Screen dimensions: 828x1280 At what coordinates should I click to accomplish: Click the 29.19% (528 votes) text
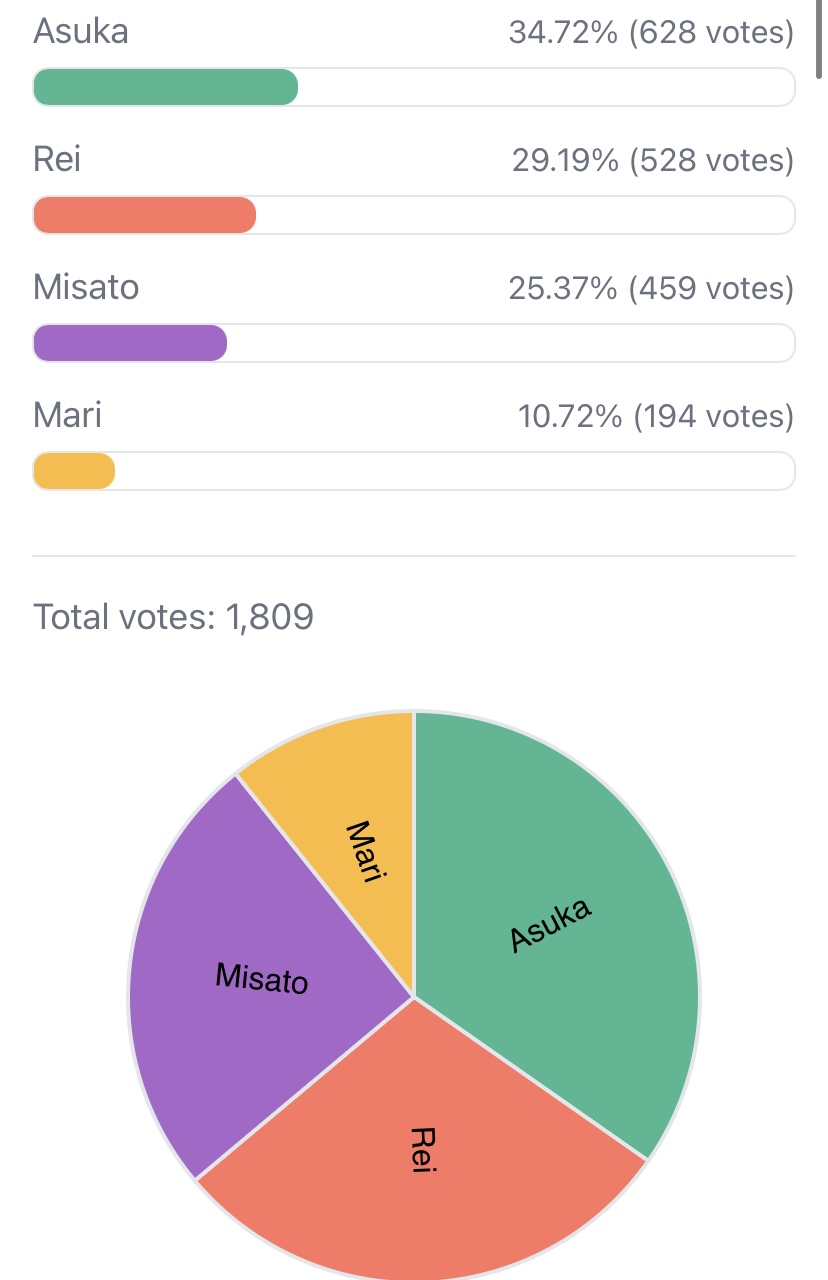coord(653,161)
